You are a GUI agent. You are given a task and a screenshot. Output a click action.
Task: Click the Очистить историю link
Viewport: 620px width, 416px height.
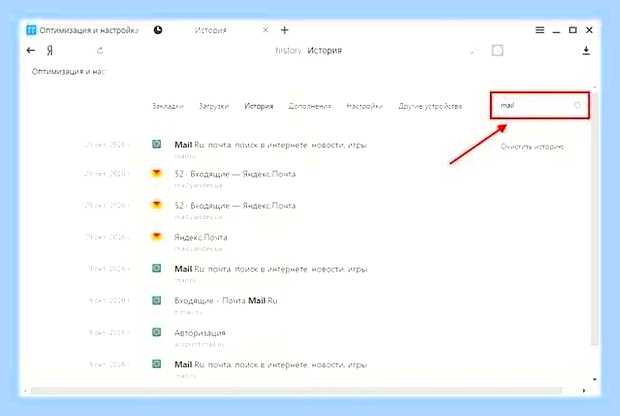[x=532, y=147]
